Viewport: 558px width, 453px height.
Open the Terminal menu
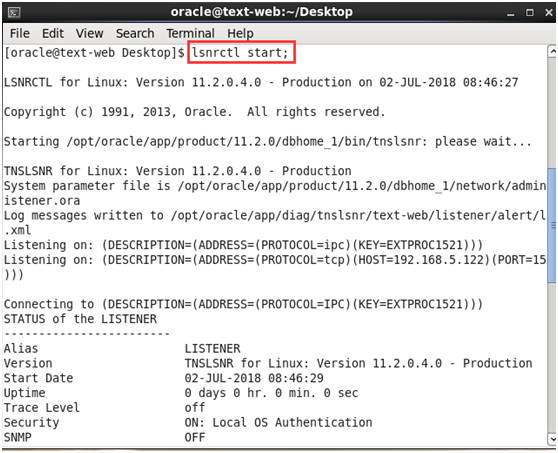click(x=190, y=33)
